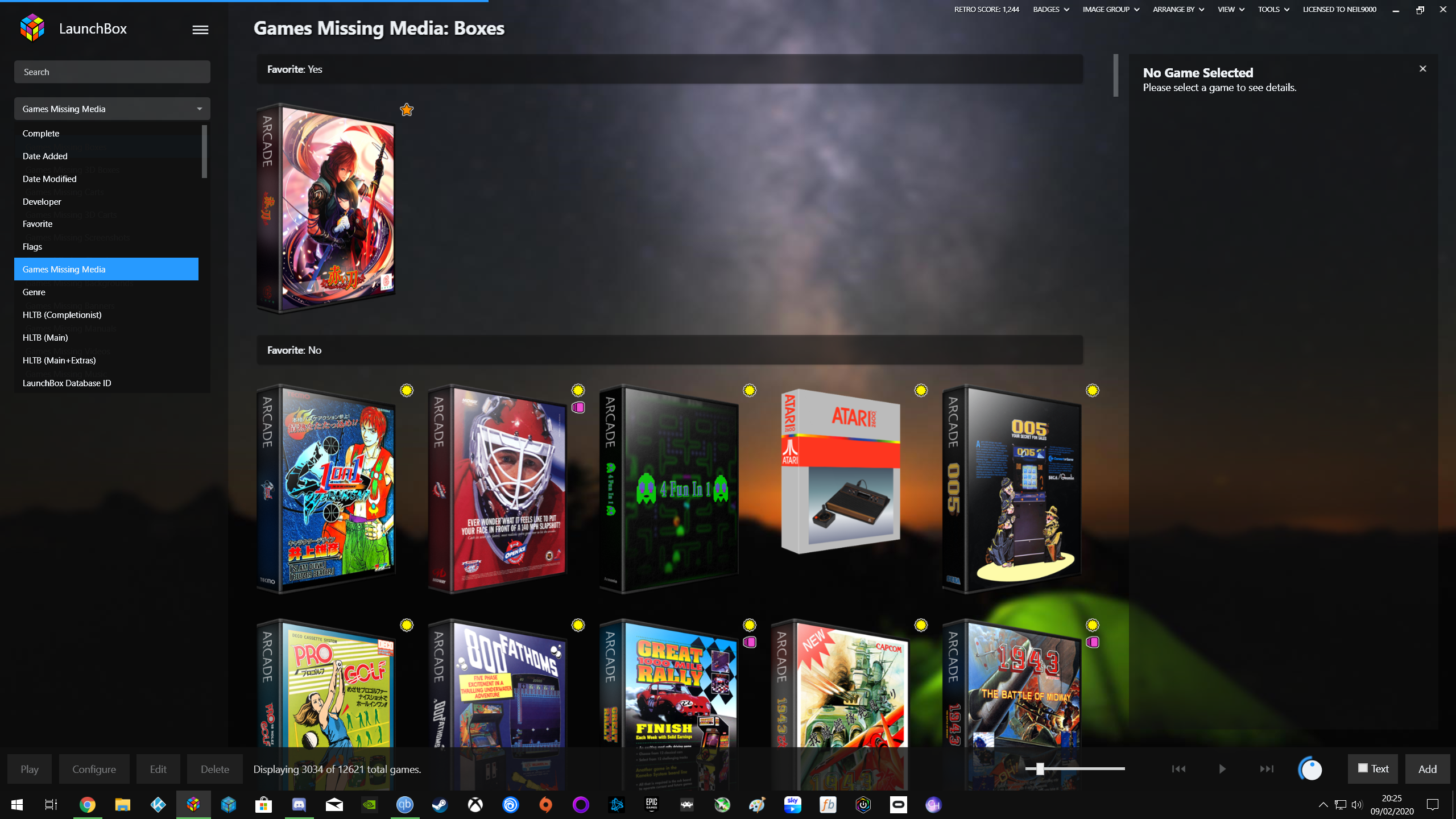Collapse the Games Missing Media filter dropdown
This screenshot has height=819, width=1456.
click(x=112, y=109)
